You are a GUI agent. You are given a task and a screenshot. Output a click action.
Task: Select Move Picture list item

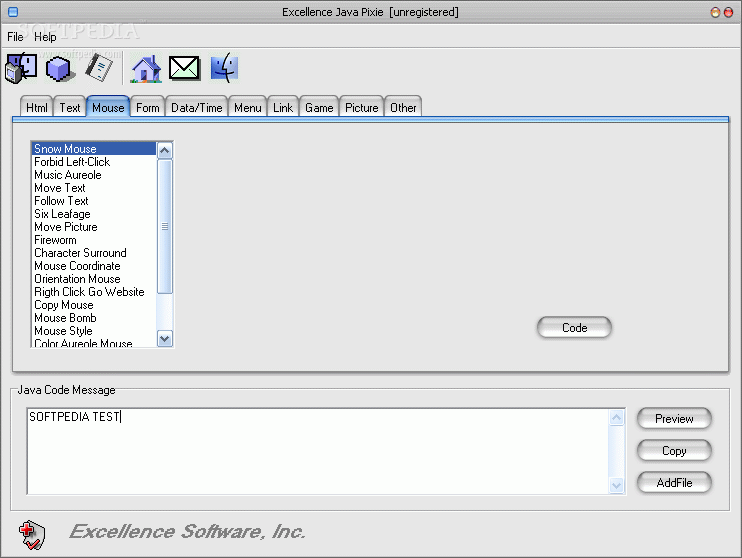(94, 227)
